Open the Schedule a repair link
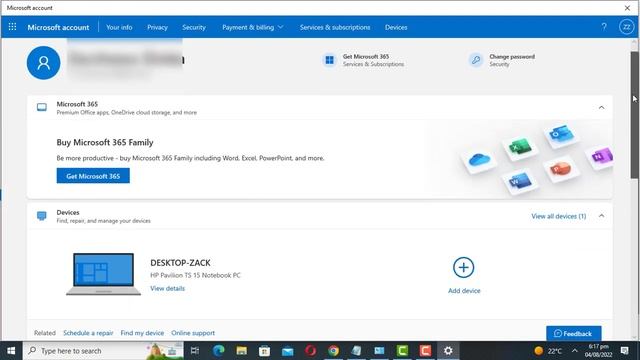 coord(88,333)
